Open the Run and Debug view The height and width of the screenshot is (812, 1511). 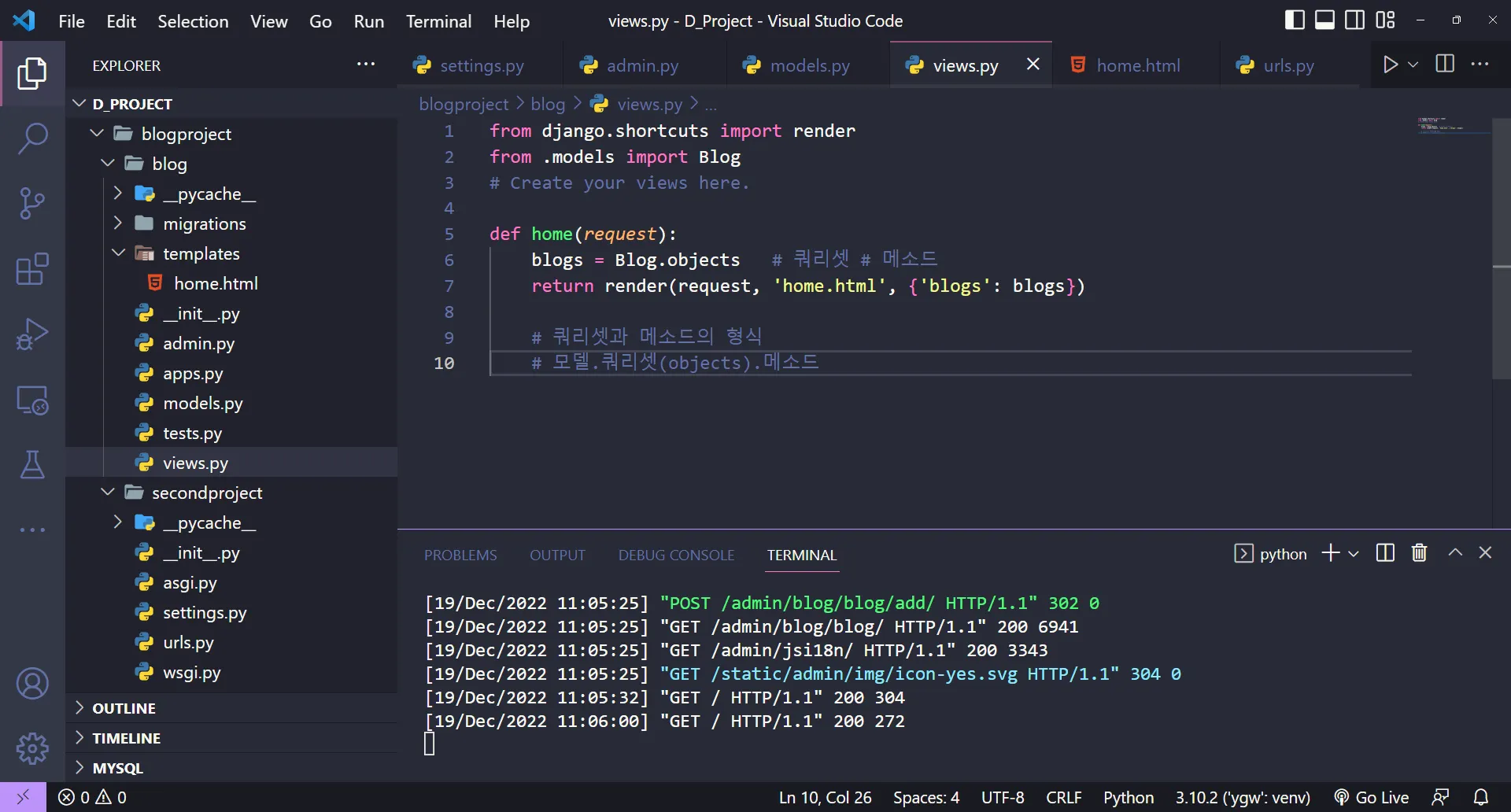[32, 334]
